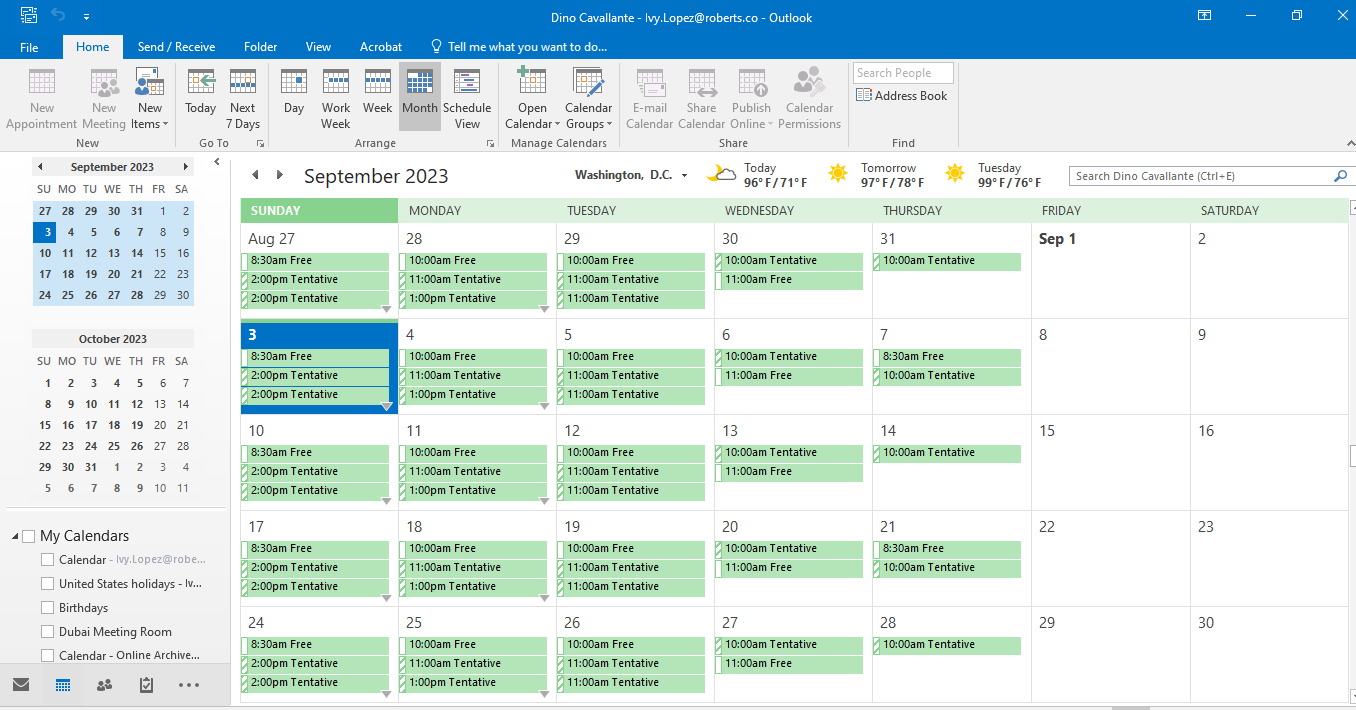Switch to Work Week view
This screenshot has width=1356, height=710.
pos(336,98)
